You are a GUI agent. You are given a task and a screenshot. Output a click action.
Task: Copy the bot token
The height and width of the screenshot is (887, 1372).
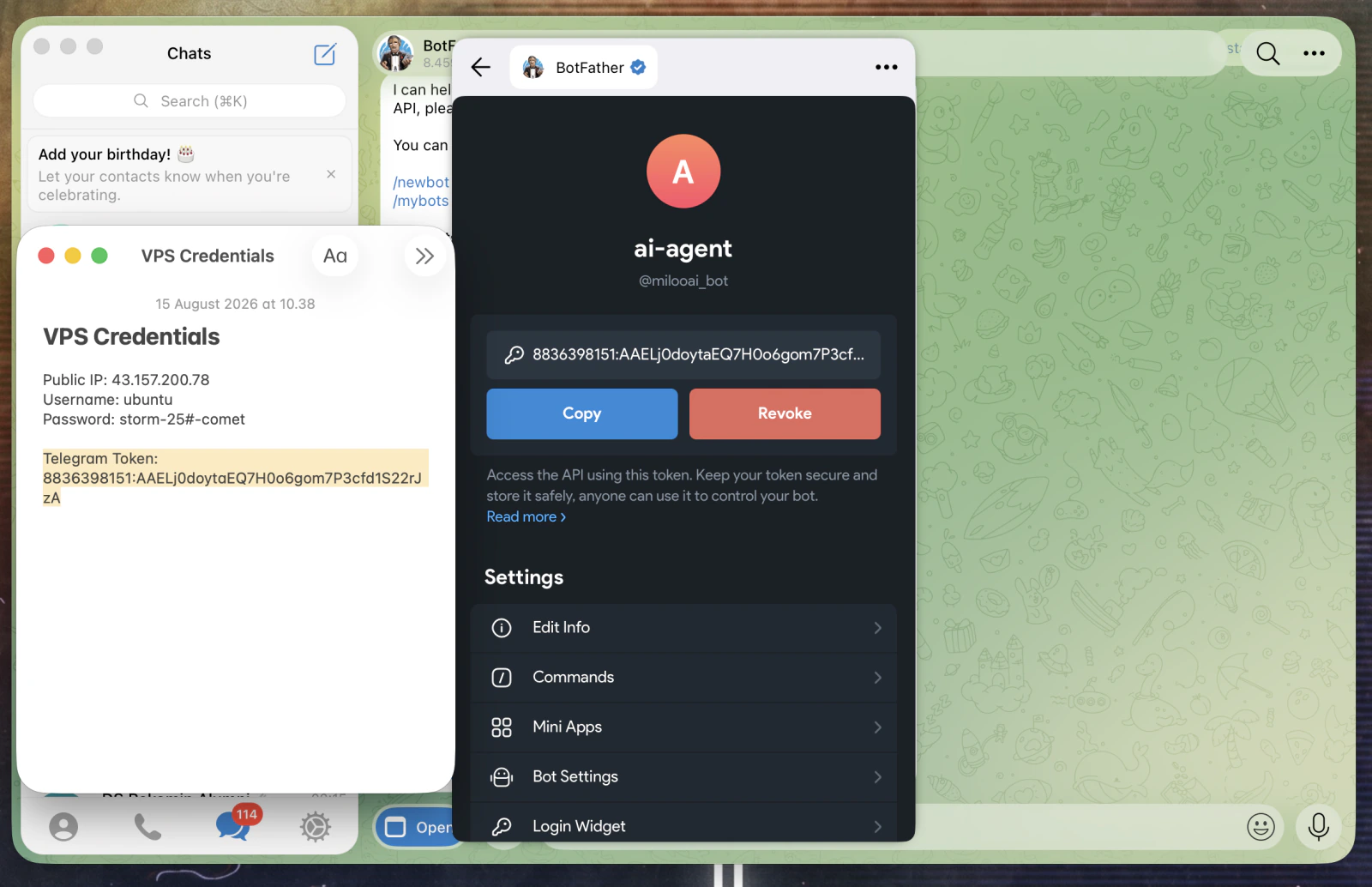click(582, 414)
